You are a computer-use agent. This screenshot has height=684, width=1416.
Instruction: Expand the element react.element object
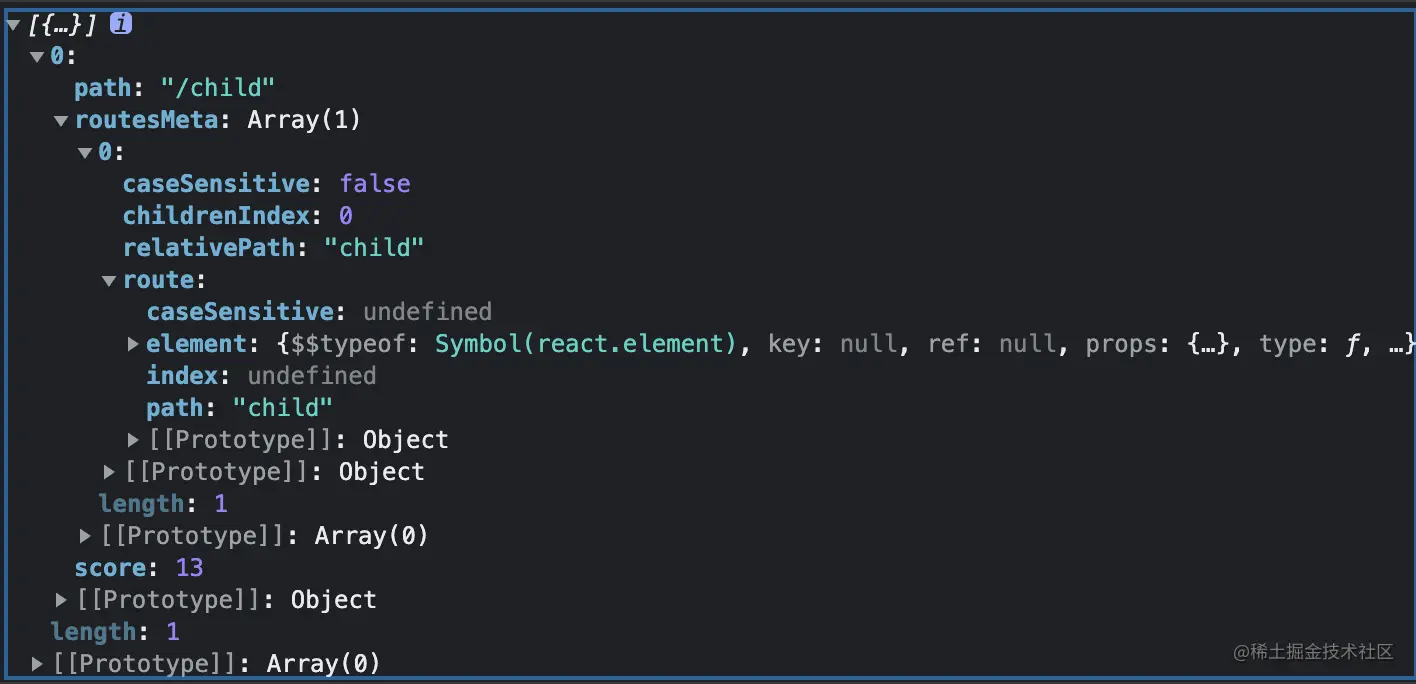pos(134,344)
